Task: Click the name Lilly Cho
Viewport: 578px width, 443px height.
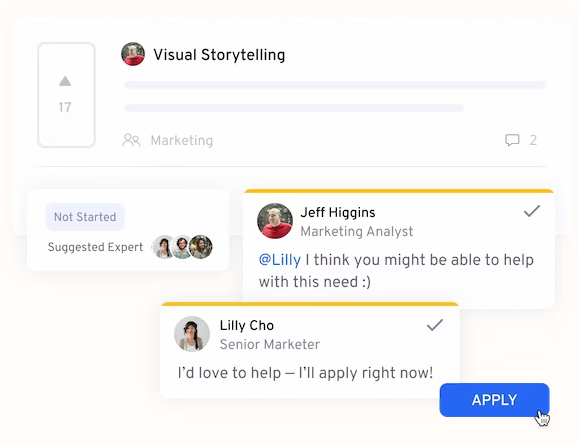Action: [x=247, y=325]
